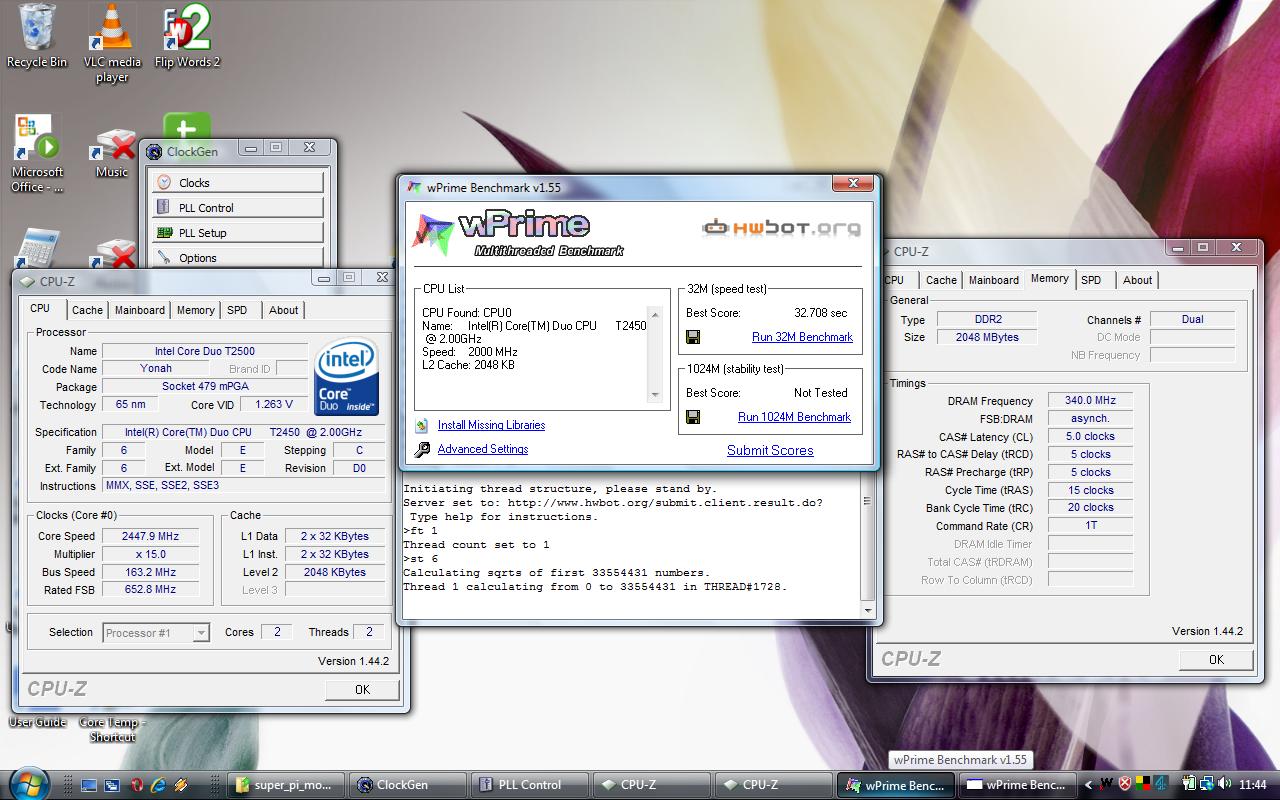Screen dimensions: 1280x800
Task: Click 'Thread count set to 1' console line
Action: pyautogui.click(x=476, y=545)
